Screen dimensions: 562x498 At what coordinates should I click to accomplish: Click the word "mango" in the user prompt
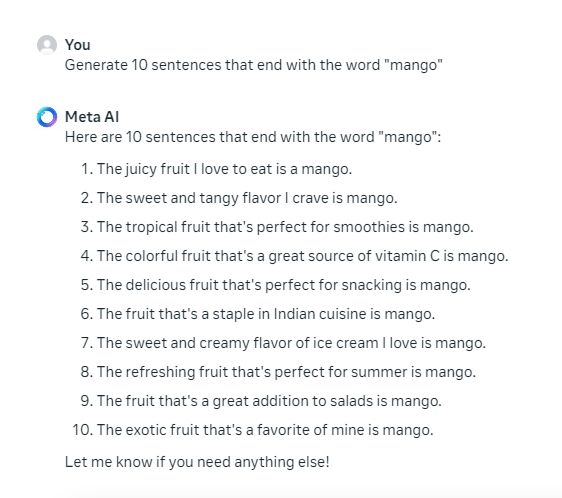click(x=414, y=66)
